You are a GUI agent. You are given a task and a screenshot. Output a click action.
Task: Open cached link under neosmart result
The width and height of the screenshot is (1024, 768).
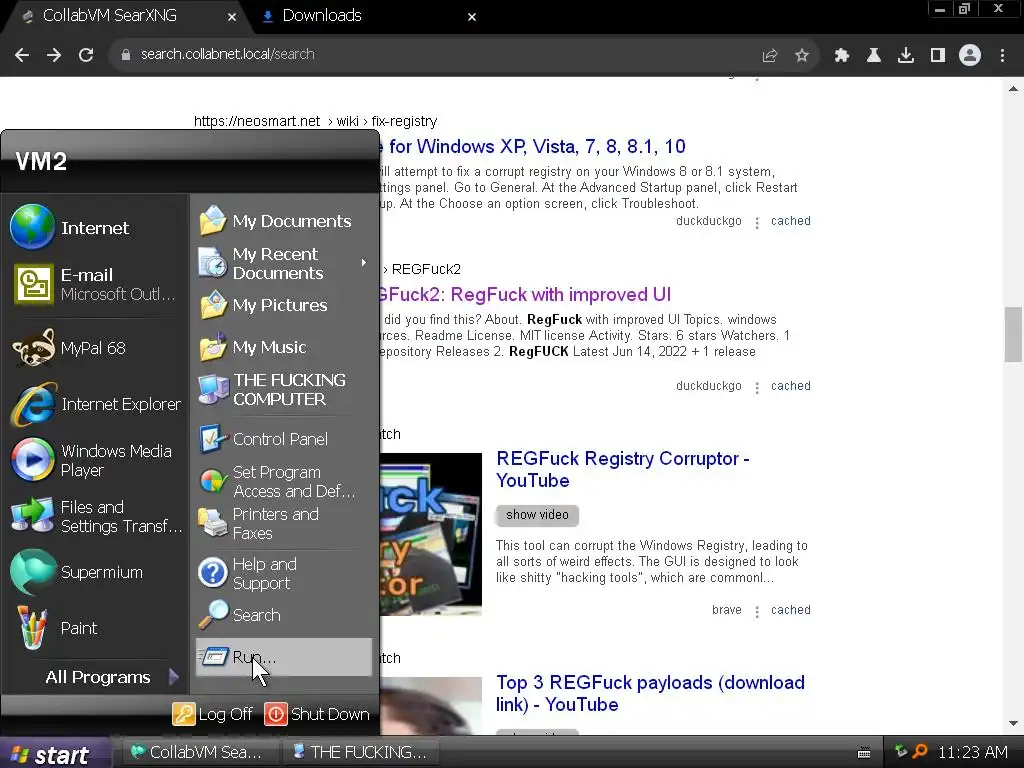click(790, 221)
